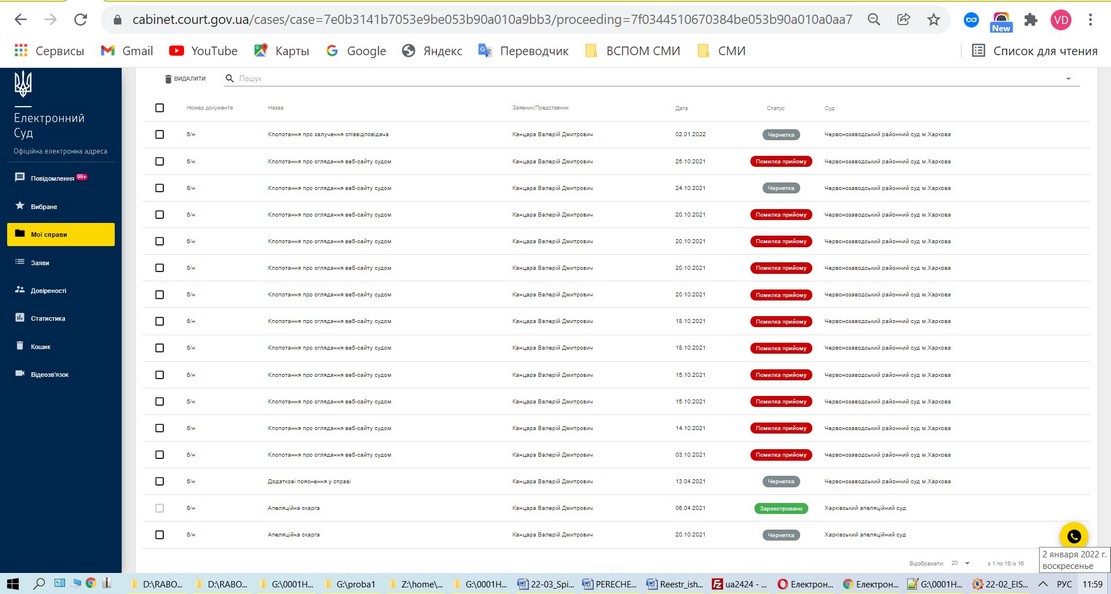This screenshot has height=594, width=1111.
Task: Click Зареєстровано status badge
Action: click(x=781, y=508)
